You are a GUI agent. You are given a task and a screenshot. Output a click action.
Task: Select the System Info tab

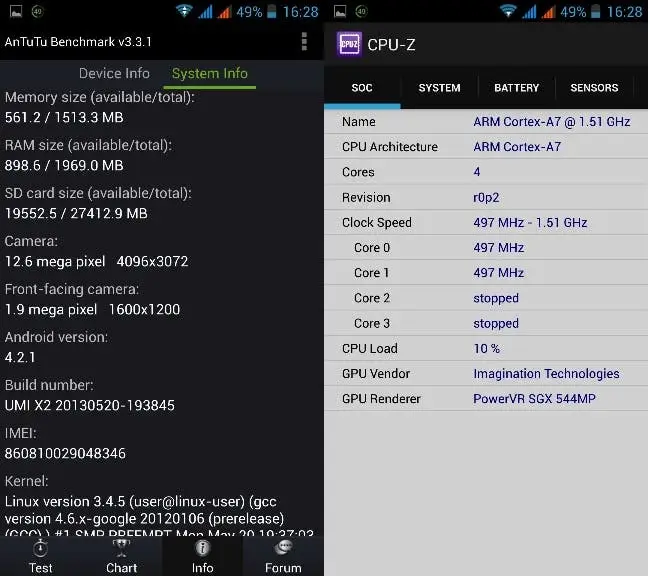tap(210, 73)
